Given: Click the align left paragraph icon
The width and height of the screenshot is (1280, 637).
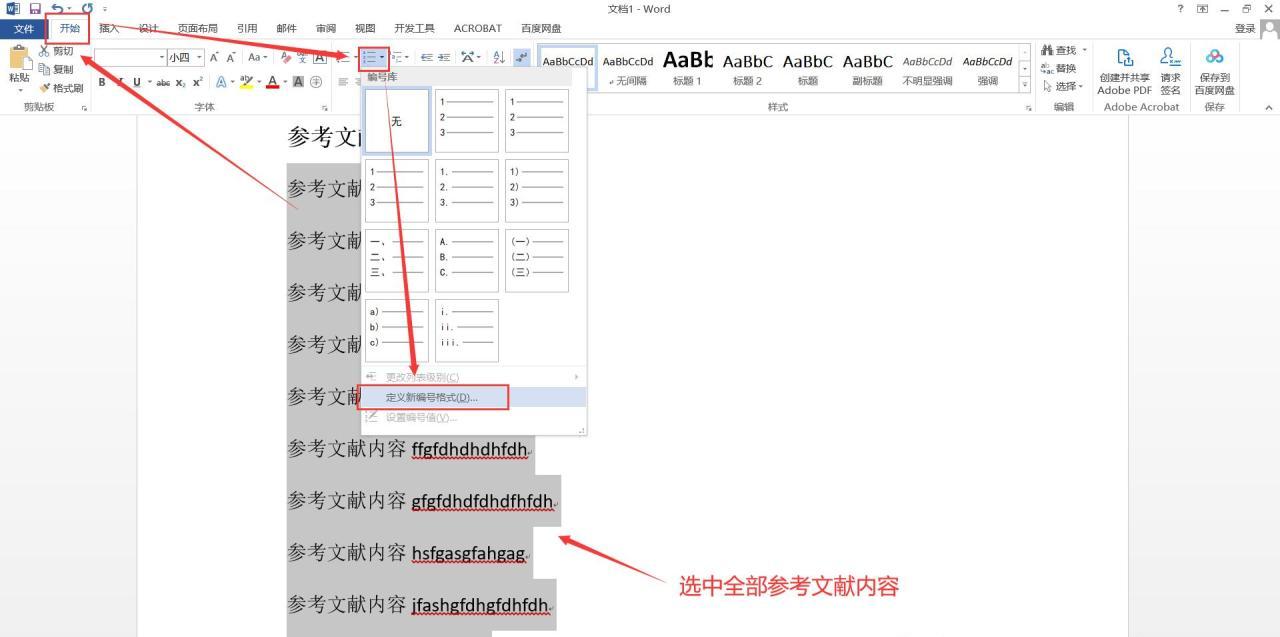Looking at the screenshot, I should [343, 82].
